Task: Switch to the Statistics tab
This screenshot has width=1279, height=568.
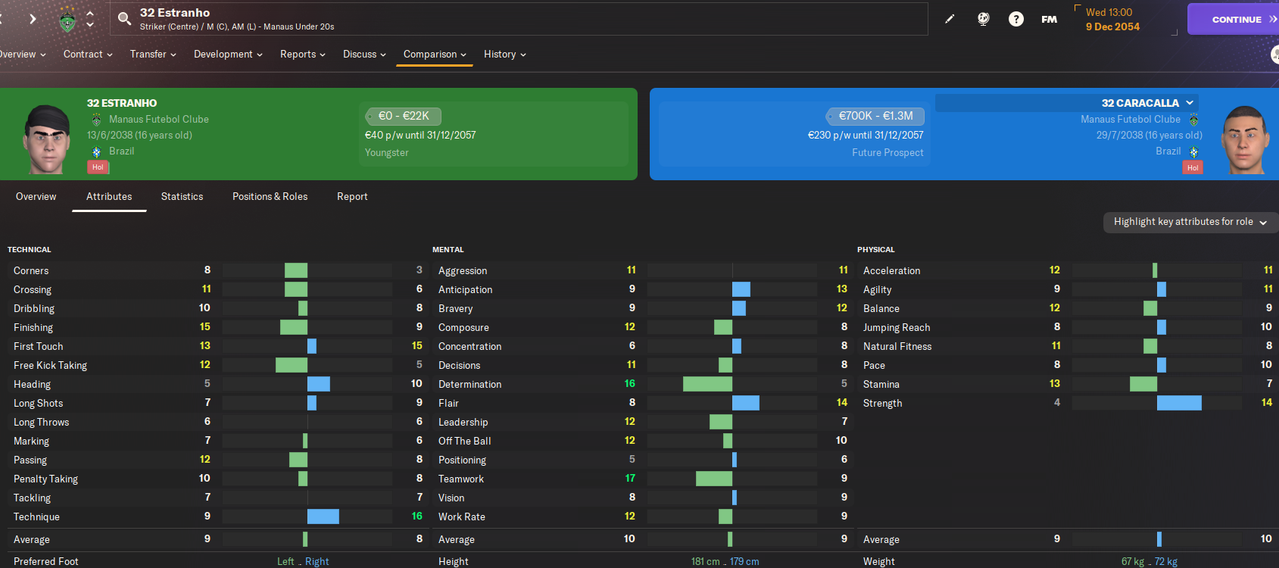Action: (x=182, y=197)
